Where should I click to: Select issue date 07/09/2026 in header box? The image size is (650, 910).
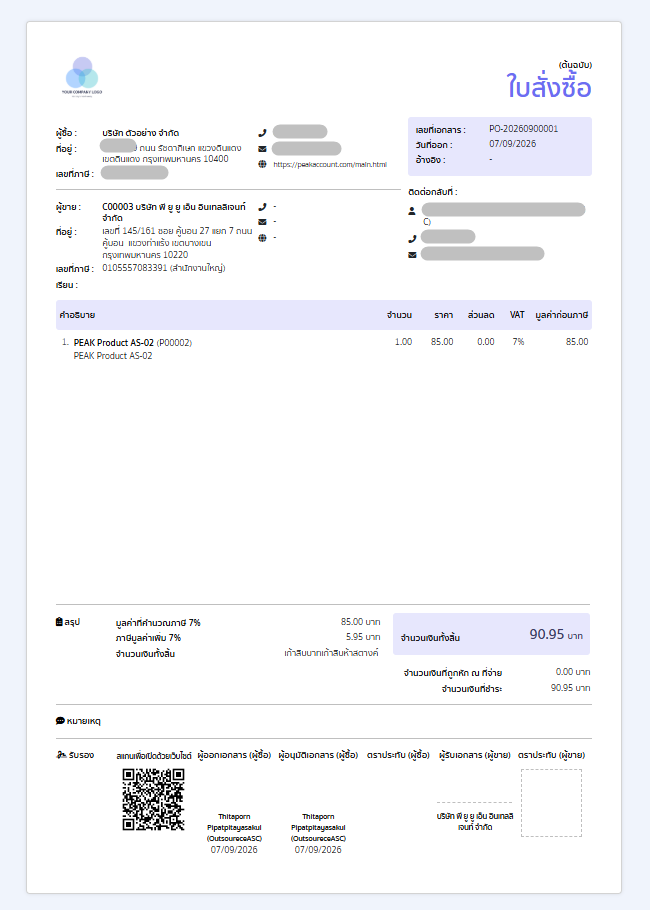coord(512,144)
